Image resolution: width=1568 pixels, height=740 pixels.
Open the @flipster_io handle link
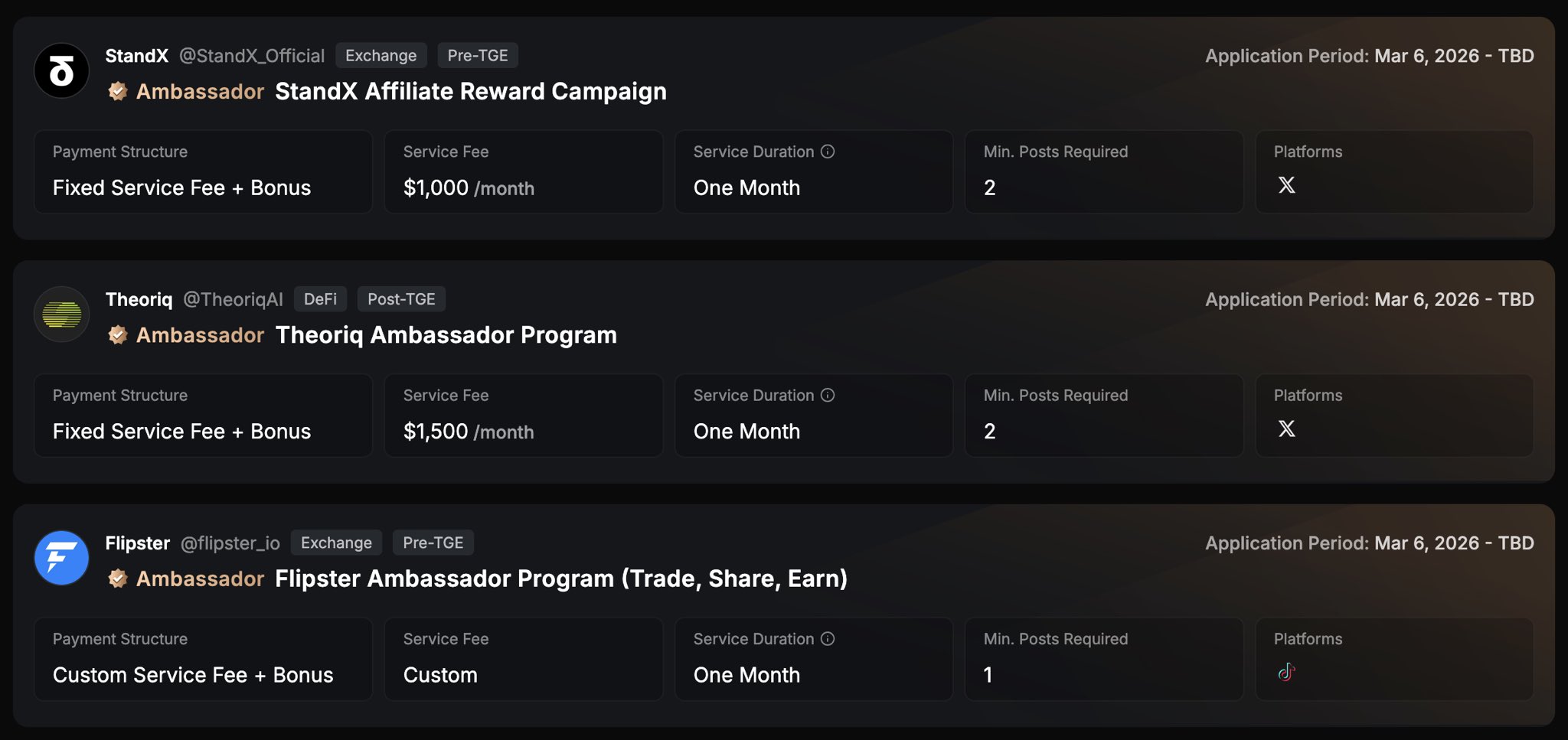230,543
